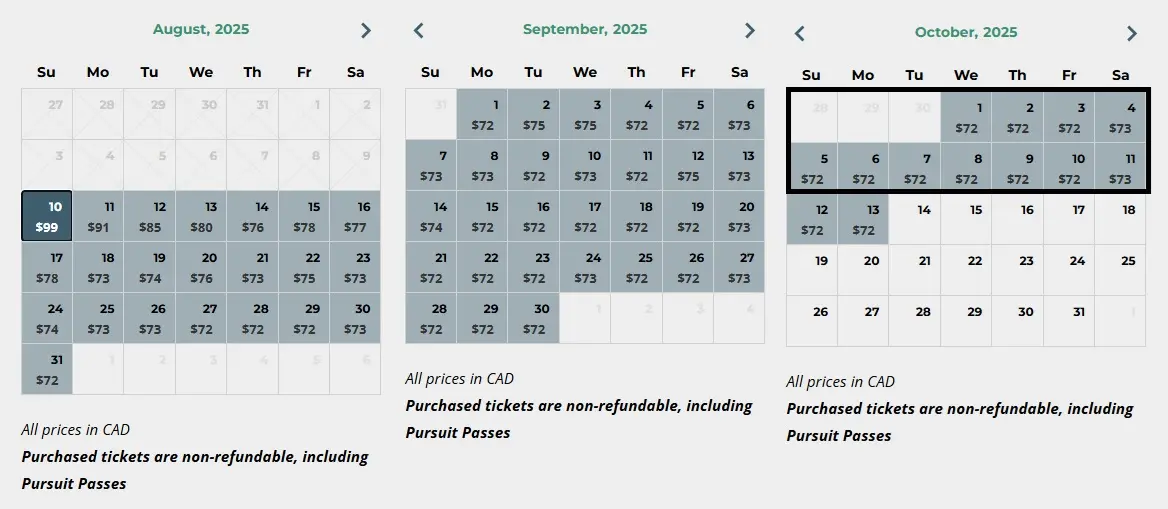
Task: Select October 1 at $72
Action: [966, 118]
